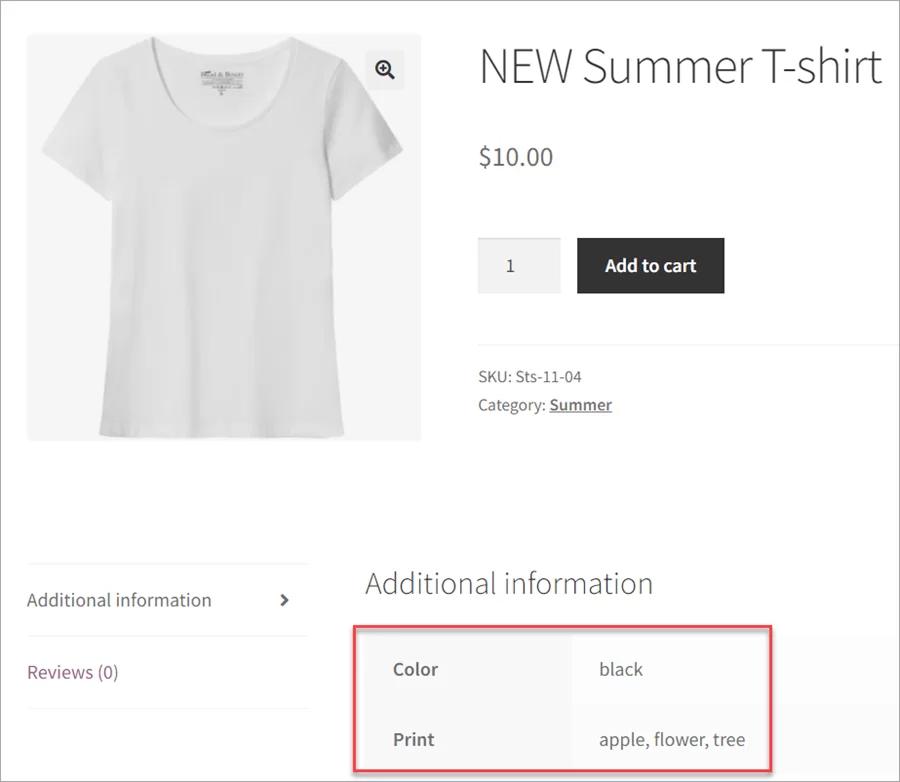Click the Print attribute label
The width and height of the screenshot is (900, 782).
[413, 739]
